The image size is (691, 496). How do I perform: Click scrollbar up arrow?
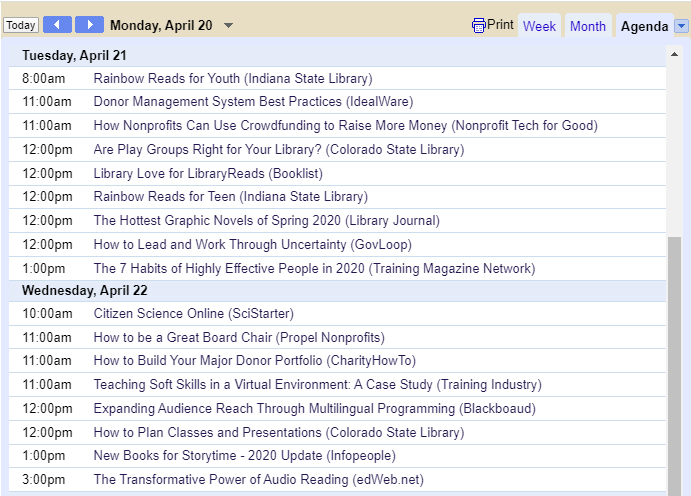click(674, 54)
